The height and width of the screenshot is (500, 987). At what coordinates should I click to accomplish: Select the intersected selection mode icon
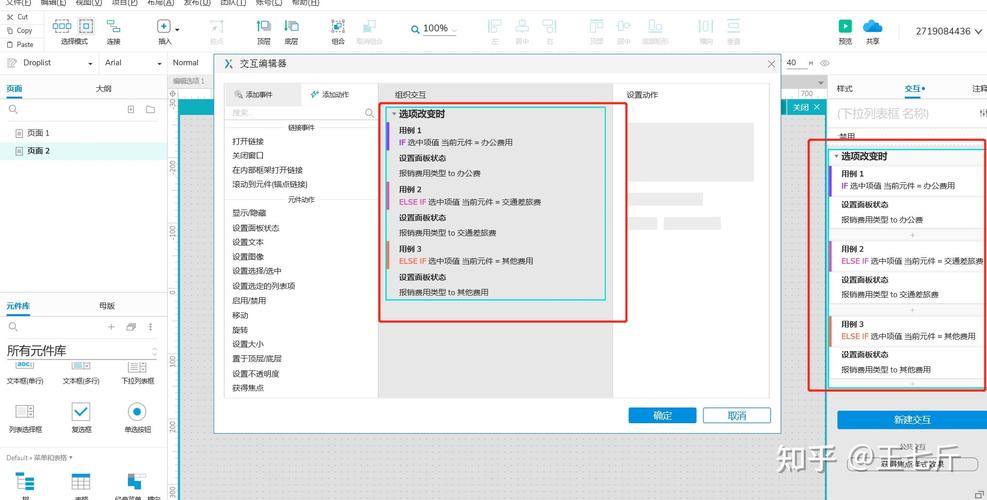point(62,26)
